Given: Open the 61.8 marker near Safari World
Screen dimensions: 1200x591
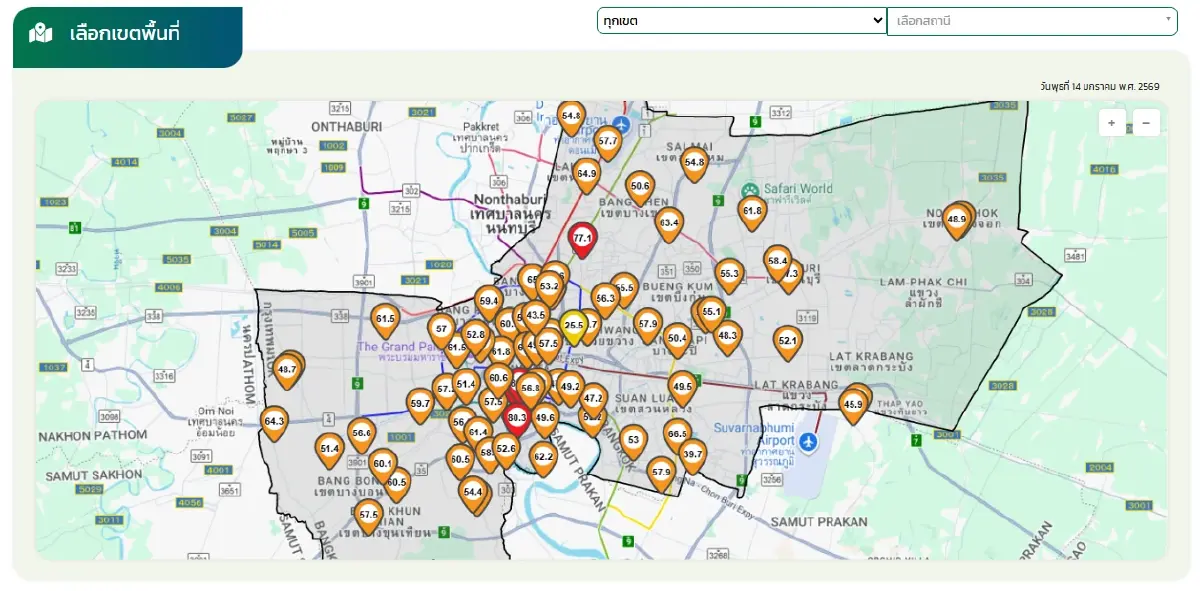Looking at the screenshot, I should click(x=752, y=212).
